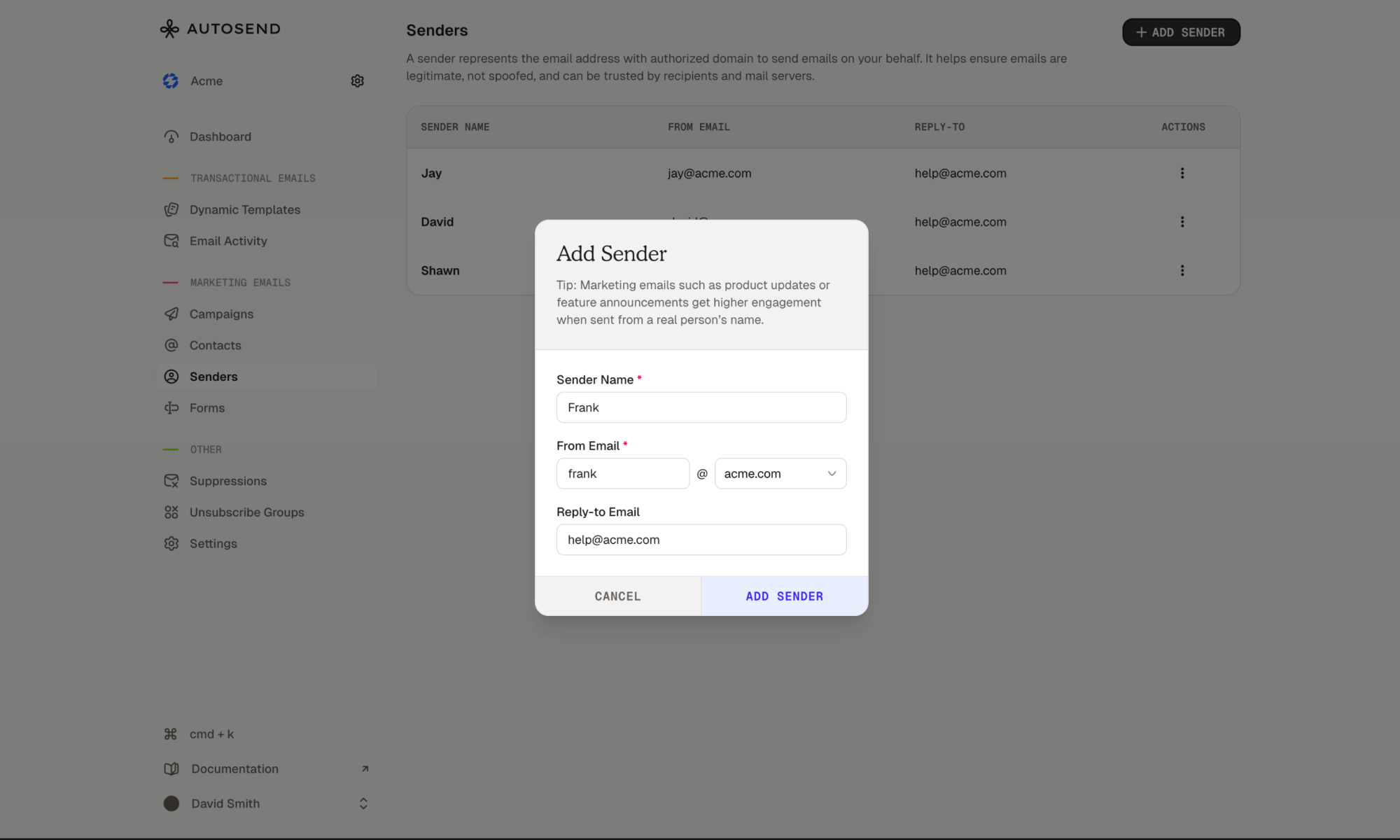This screenshot has width=1400, height=840.
Task: Navigate to Forms section
Action: click(x=207, y=407)
